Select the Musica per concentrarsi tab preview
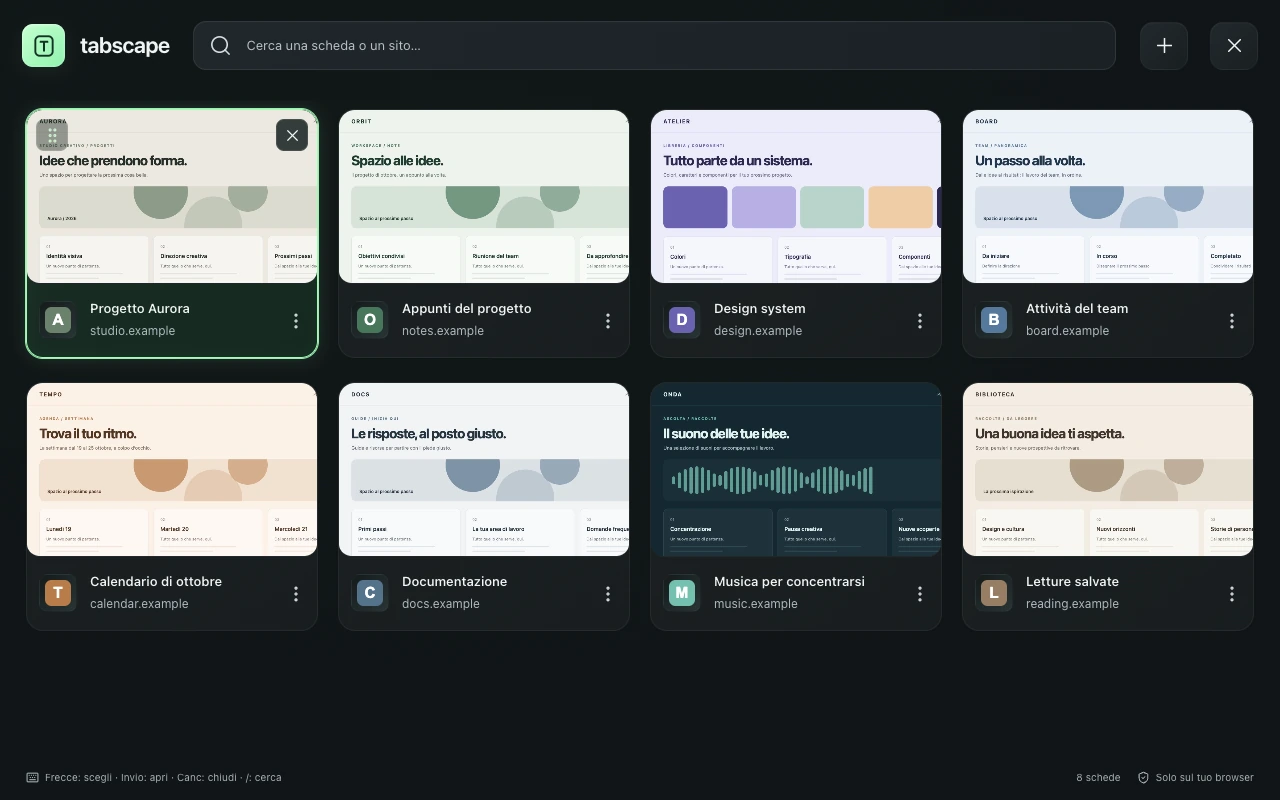The height and width of the screenshot is (800, 1280). tap(796, 470)
